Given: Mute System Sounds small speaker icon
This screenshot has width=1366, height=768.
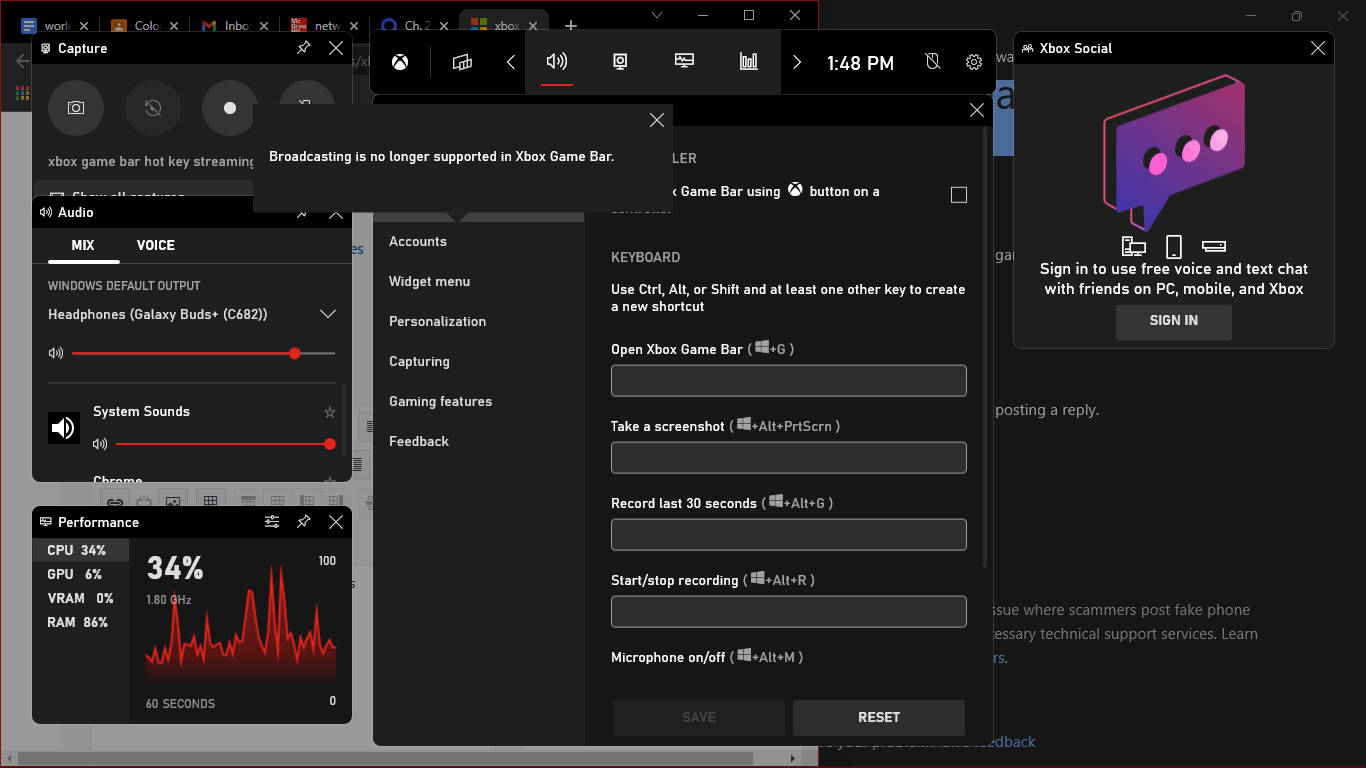Looking at the screenshot, I should click(x=100, y=444).
